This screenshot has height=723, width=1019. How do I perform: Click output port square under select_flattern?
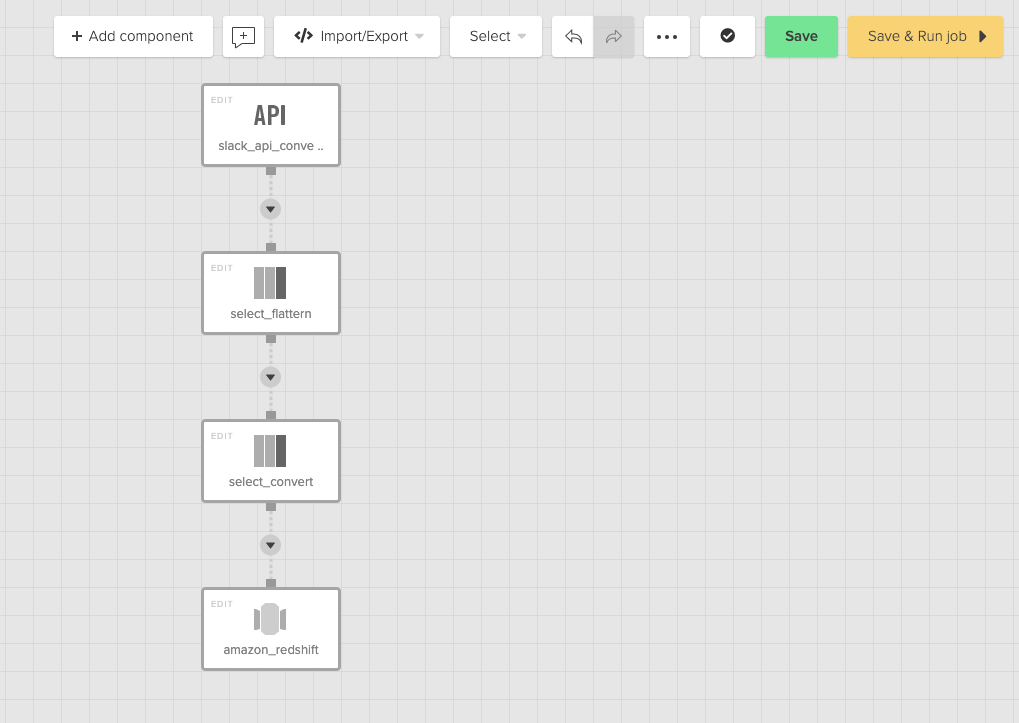(x=271, y=339)
